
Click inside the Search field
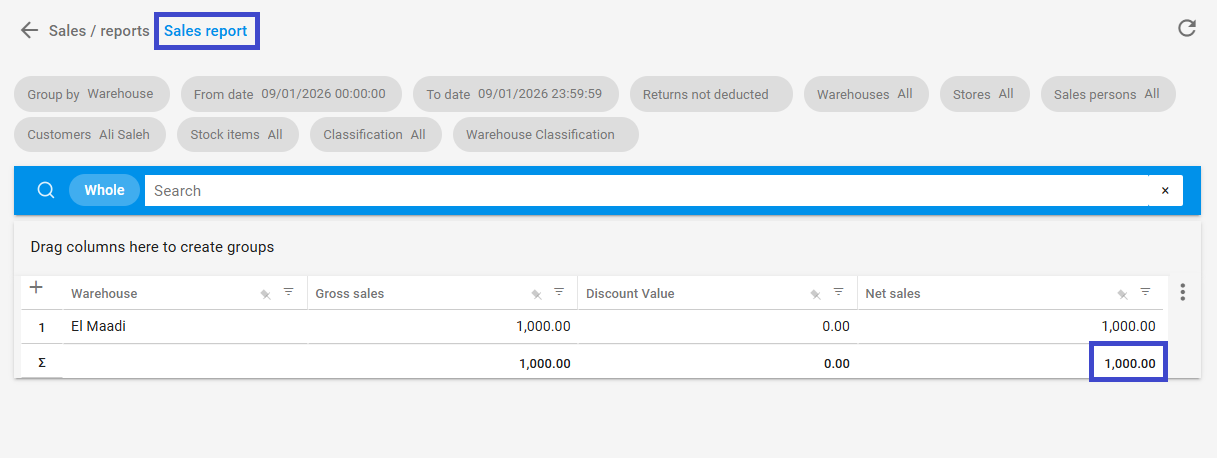click(x=646, y=190)
